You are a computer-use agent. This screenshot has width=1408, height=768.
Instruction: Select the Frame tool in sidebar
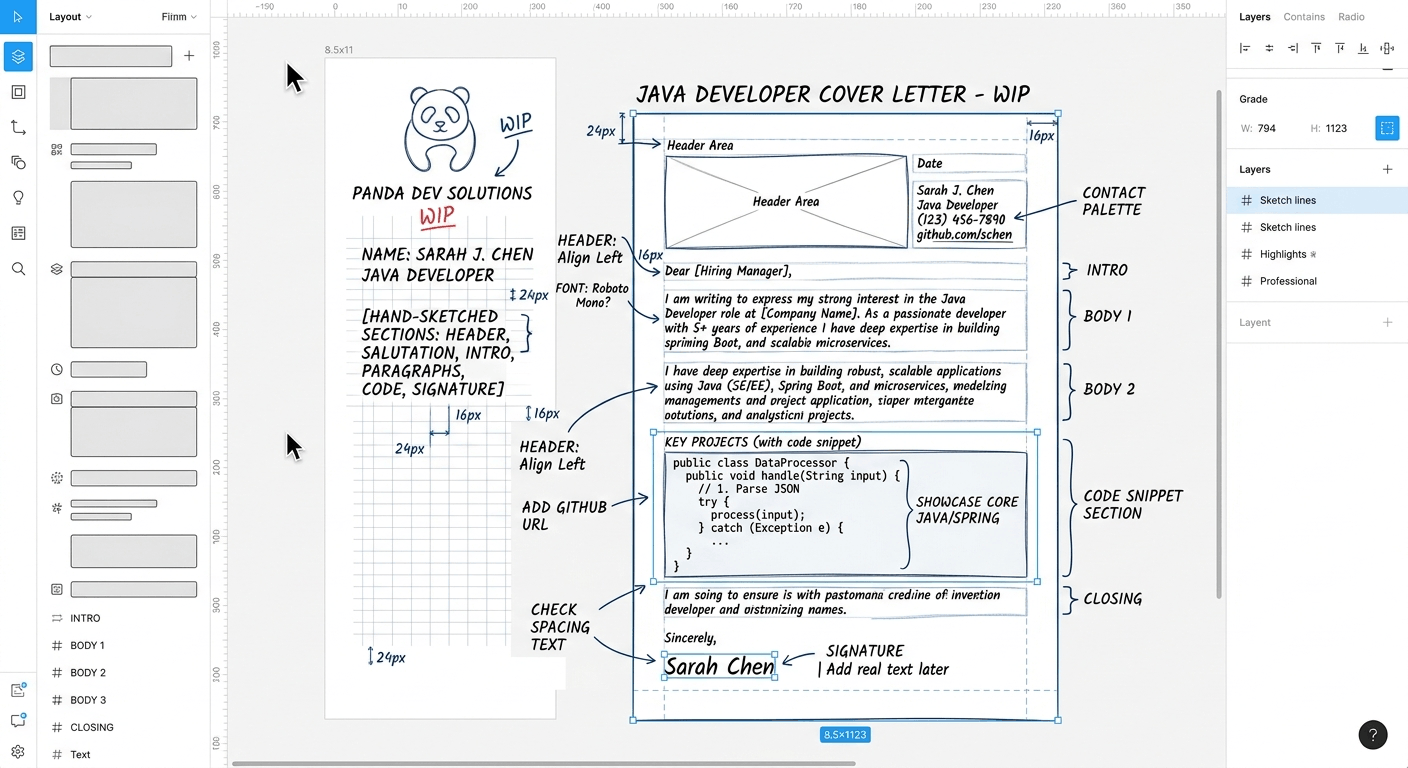[x=18, y=92]
